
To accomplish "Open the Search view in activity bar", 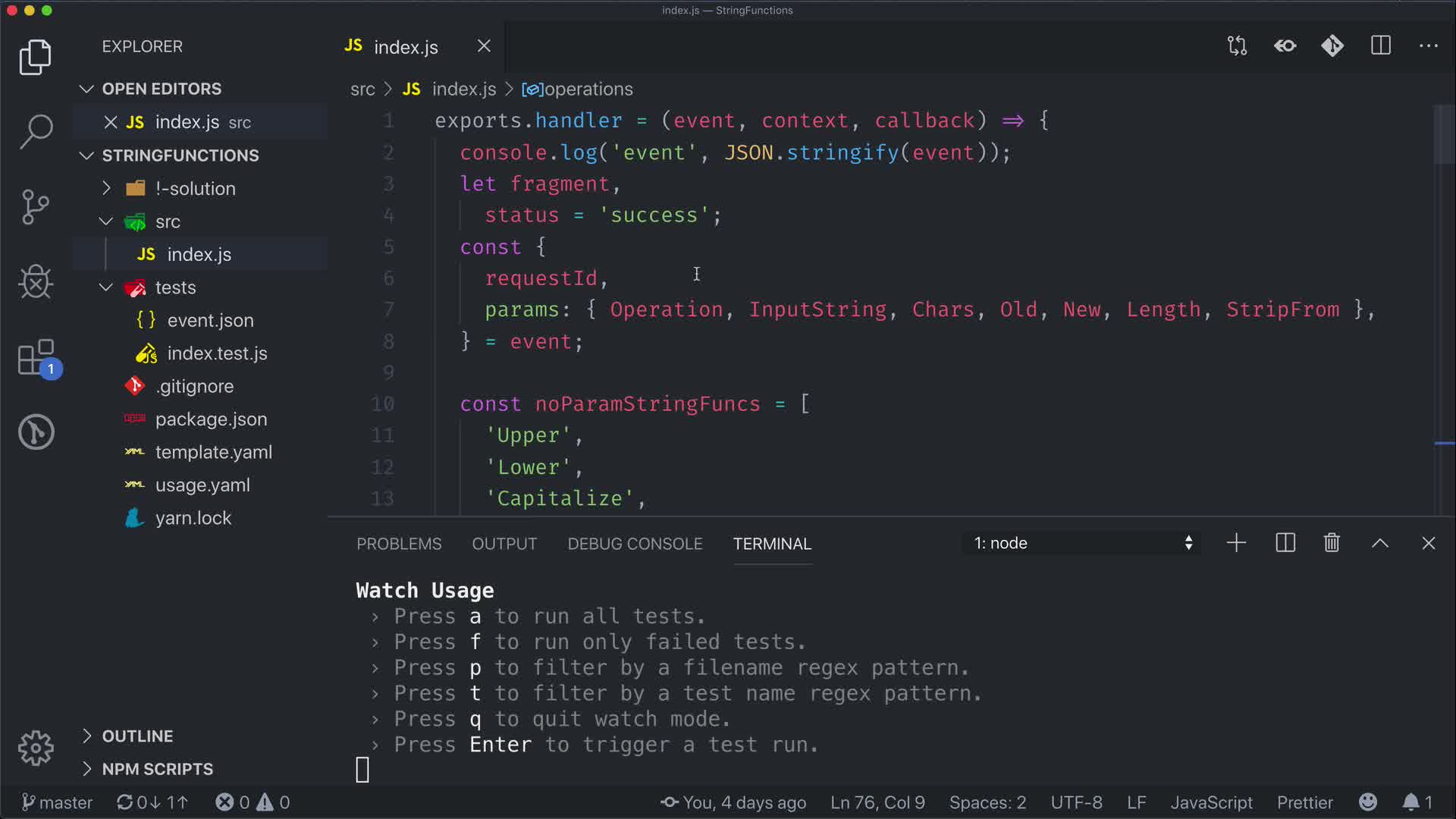I will [36, 132].
